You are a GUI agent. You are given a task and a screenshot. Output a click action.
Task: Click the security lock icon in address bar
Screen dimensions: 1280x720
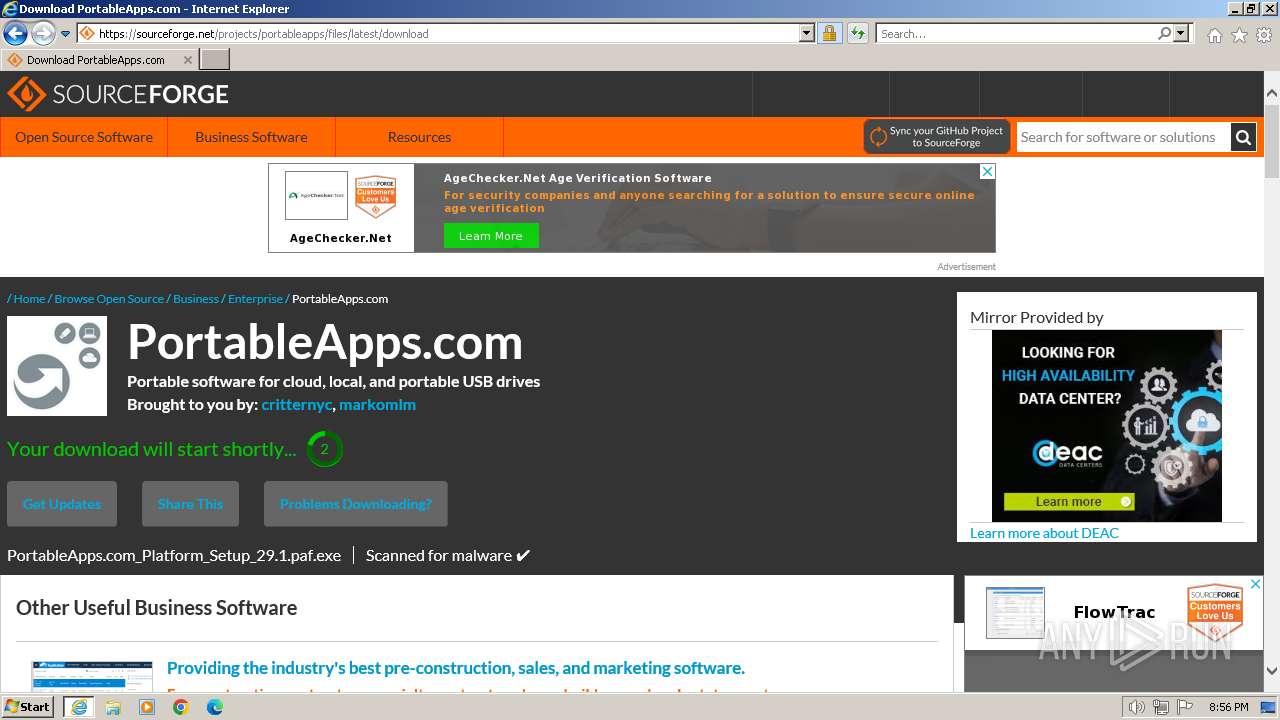pyautogui.click(x=829, y=34)
